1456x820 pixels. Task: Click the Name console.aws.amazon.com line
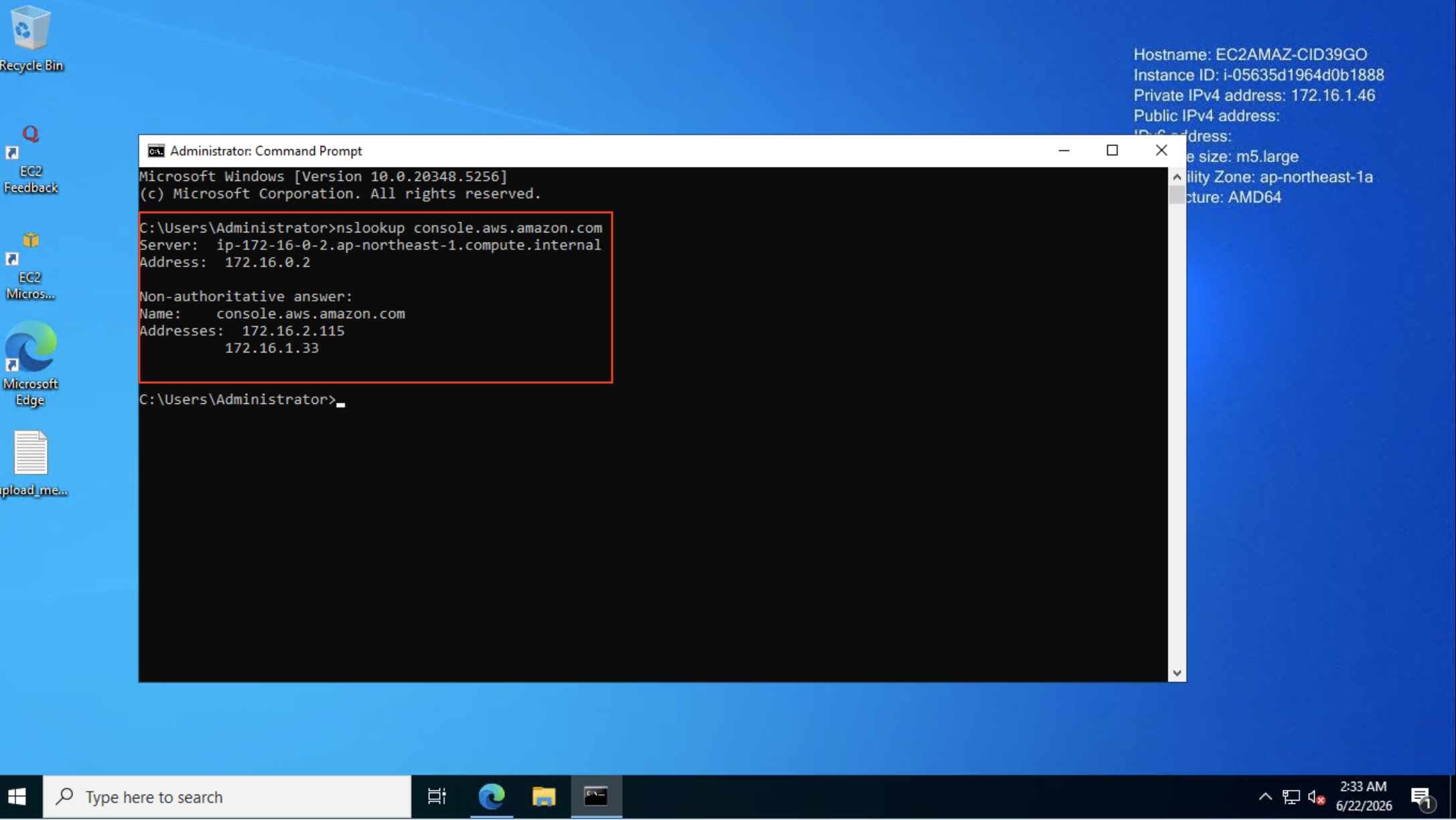272,314
